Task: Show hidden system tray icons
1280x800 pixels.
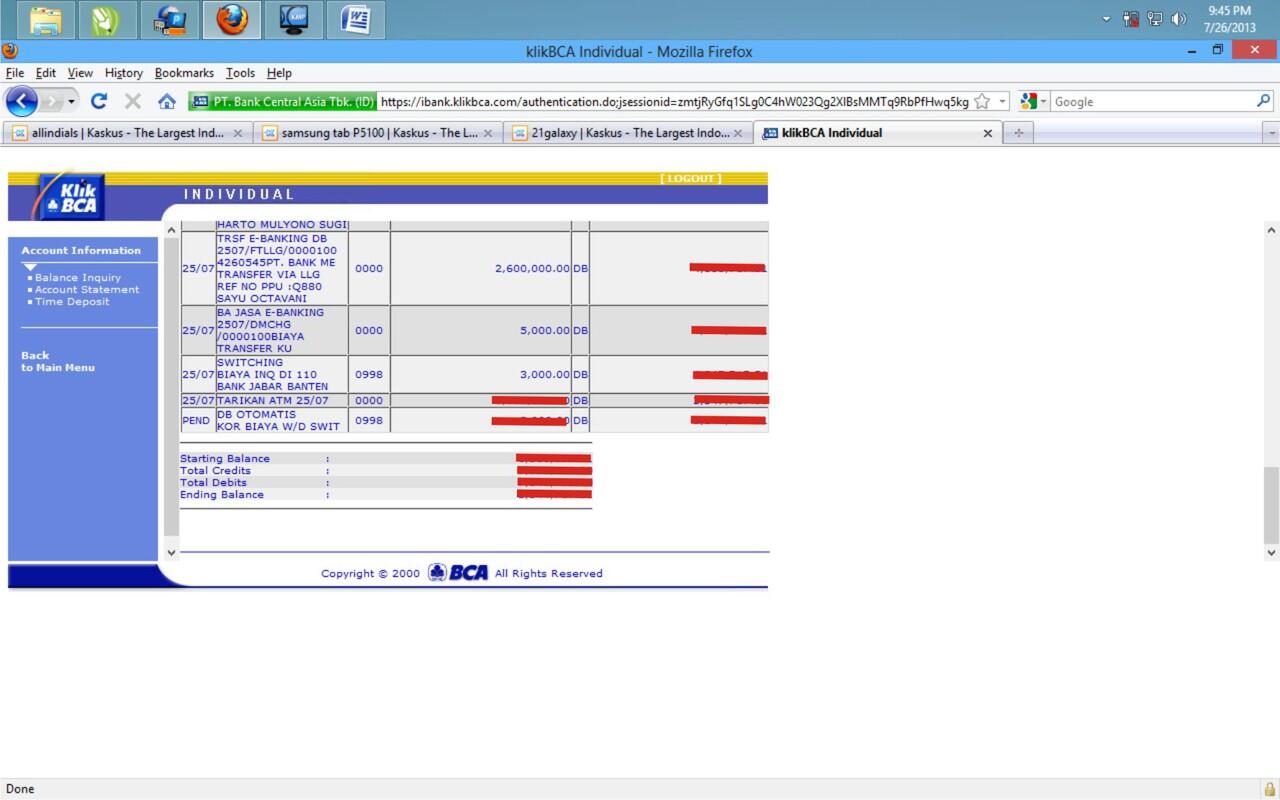Action: click(1106, 19)
